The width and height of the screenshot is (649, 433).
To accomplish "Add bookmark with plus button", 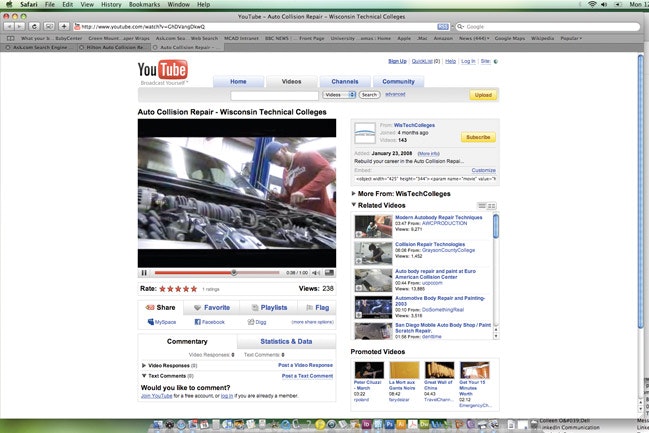I will pos(64,26).
